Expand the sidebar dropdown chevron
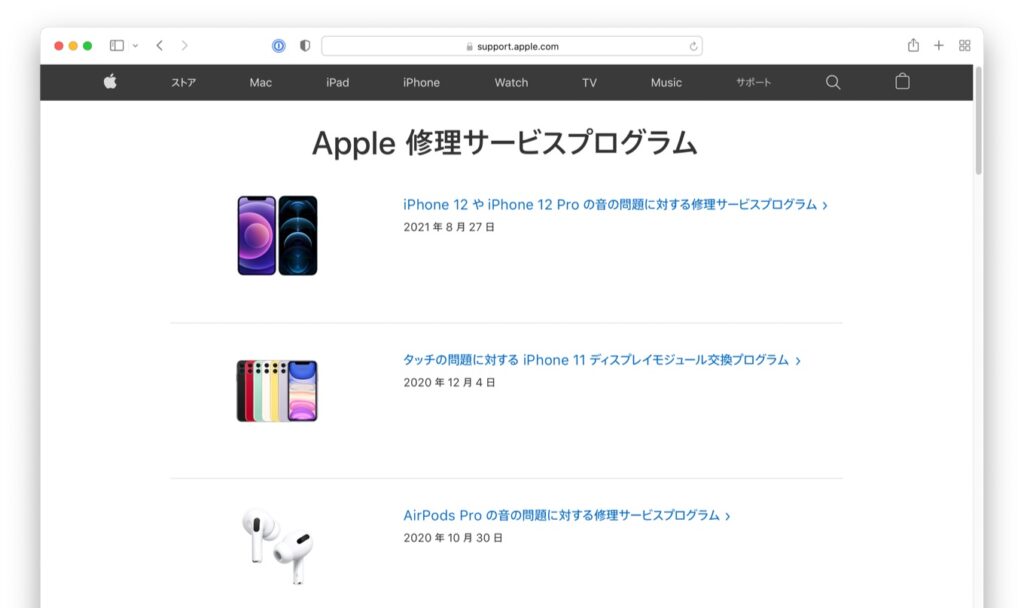 coord(135,46)
